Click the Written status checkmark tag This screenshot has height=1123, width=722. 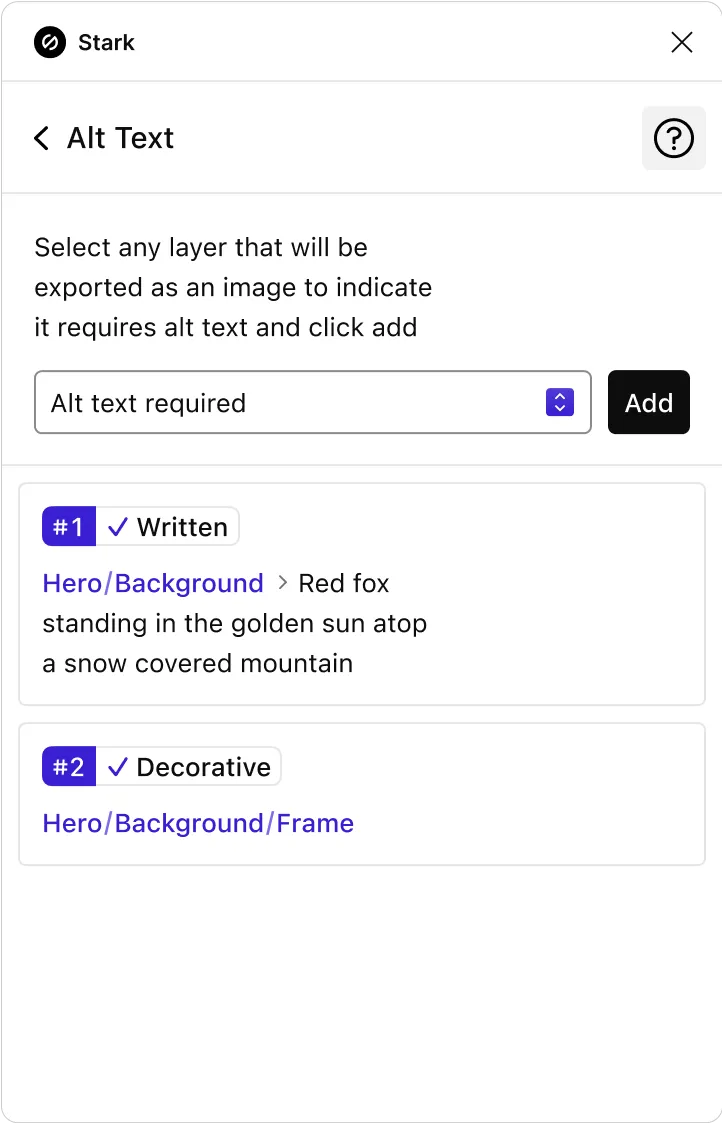168,526
